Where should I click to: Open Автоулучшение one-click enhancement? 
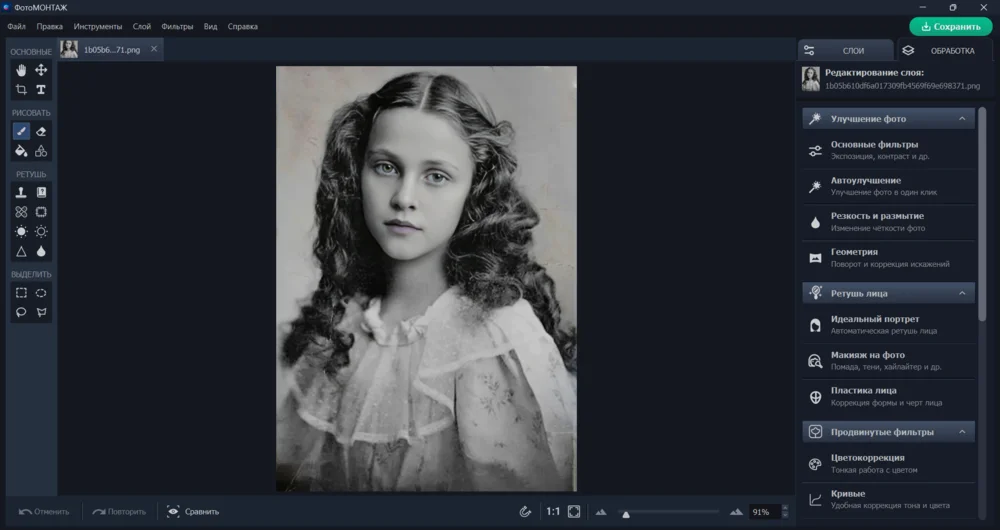pyautogui.click(x=888, y=186)
